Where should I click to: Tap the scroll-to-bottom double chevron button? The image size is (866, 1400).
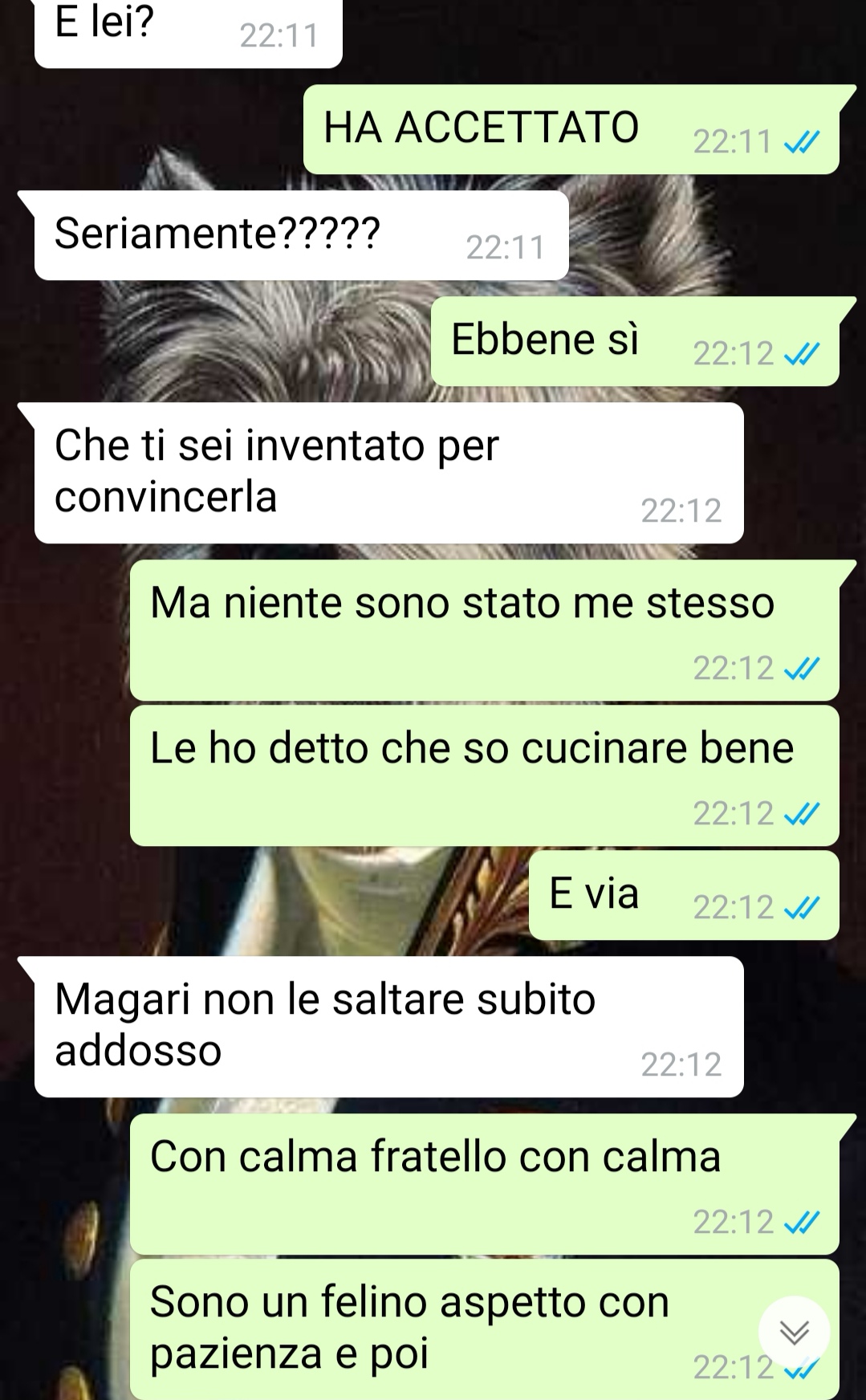pyautogui.click(x=795, y=1333)
